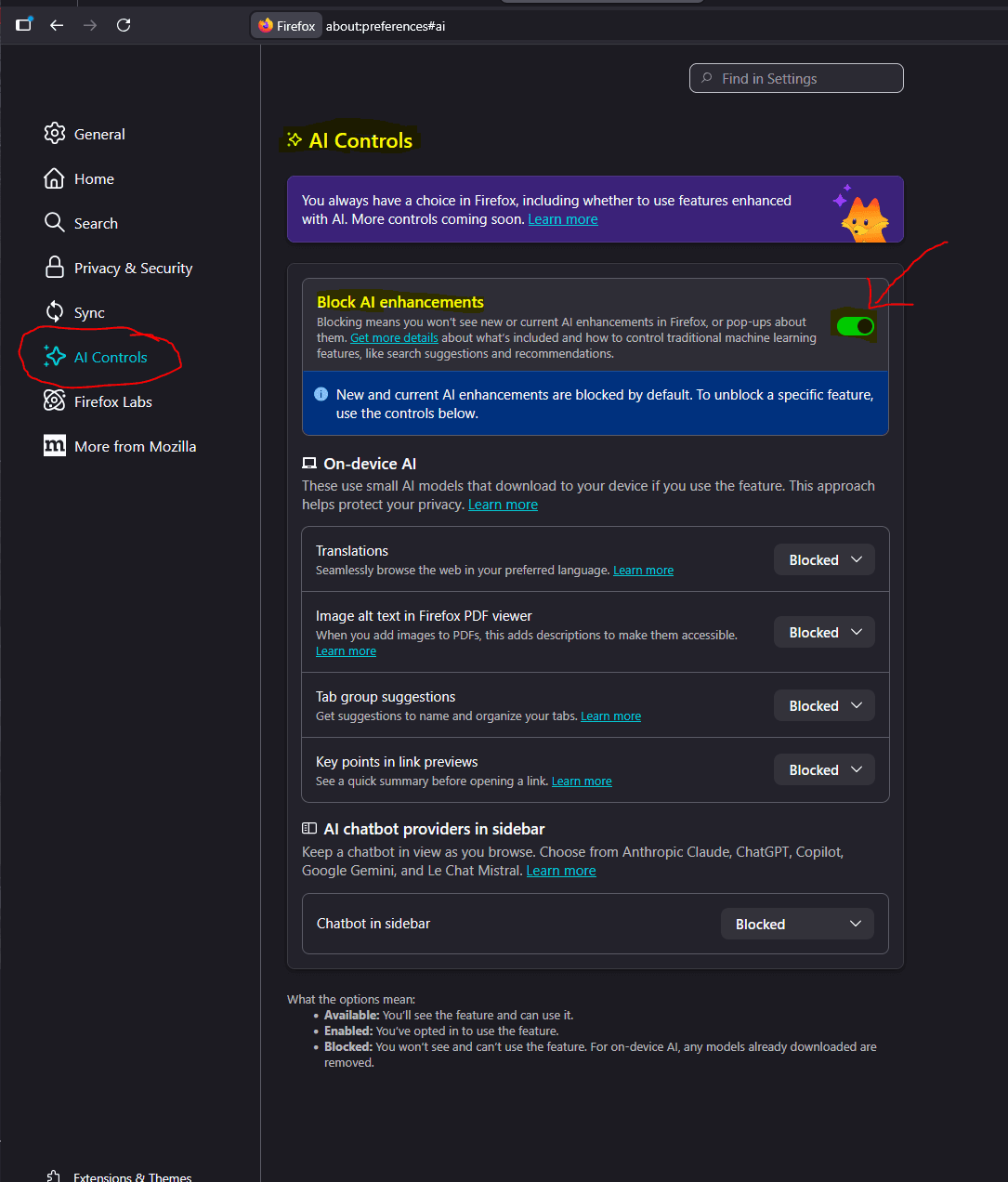1008x1182 pixels.
Task: Open Search settings category
Action: [96, 223]
